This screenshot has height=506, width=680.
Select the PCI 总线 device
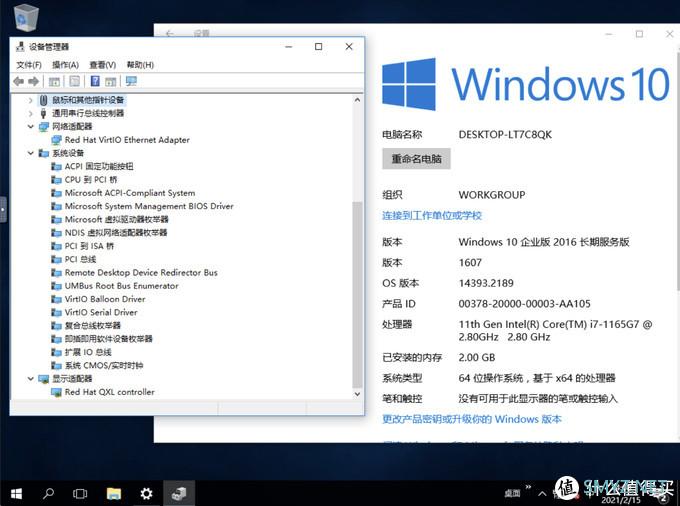(x=80, y=259)
